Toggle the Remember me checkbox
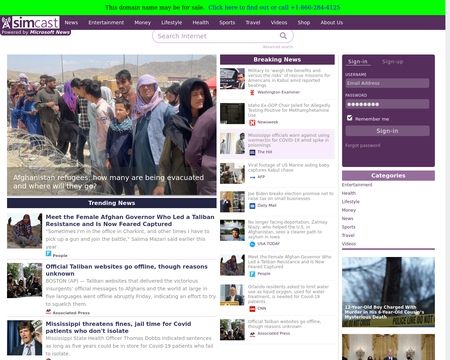The image size is (450, 360). (349, 118)
